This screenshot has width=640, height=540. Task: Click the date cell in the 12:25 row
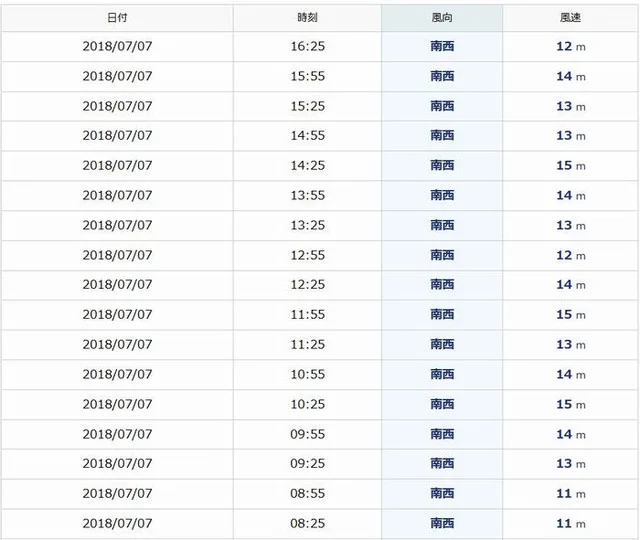(117, 284)
